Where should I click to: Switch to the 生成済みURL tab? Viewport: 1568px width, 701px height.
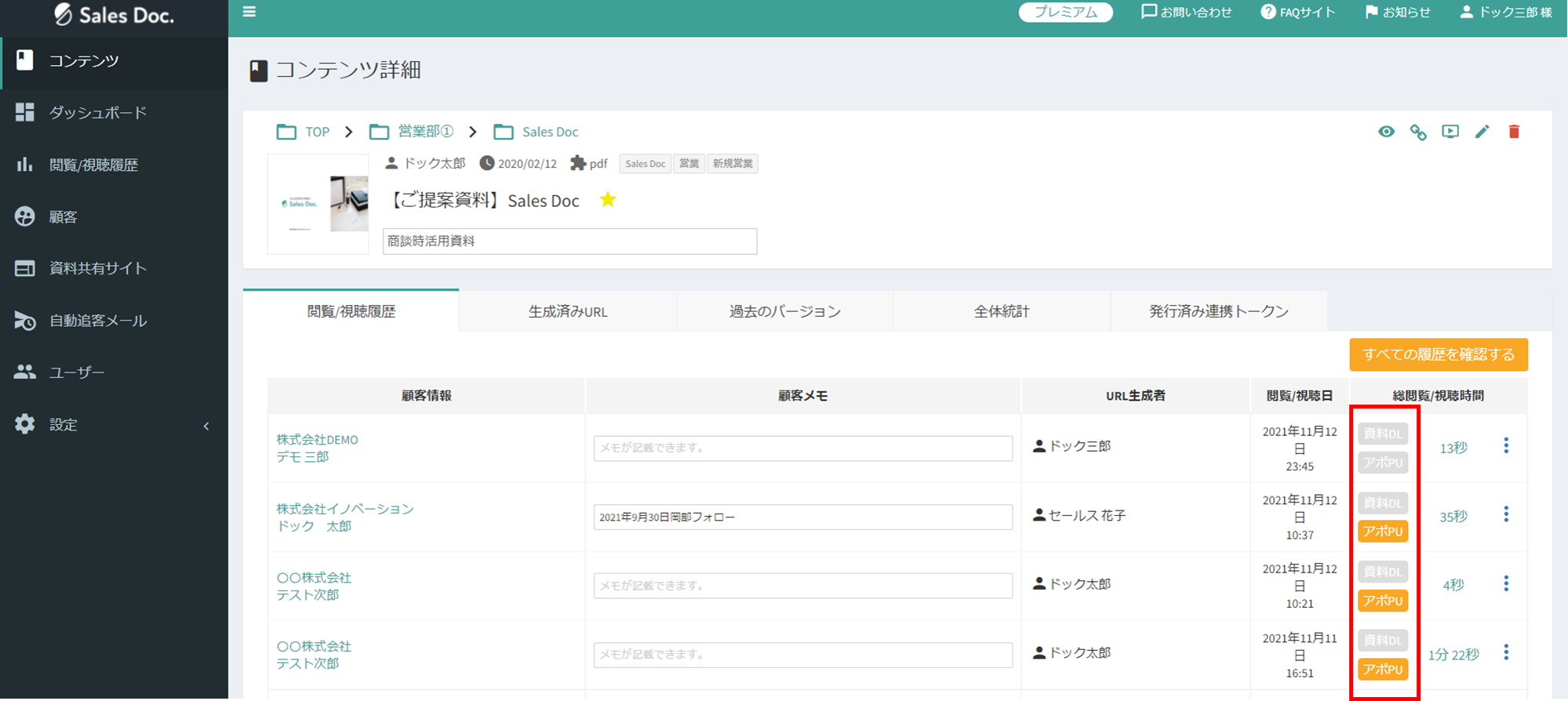click(x=568, y=311)
